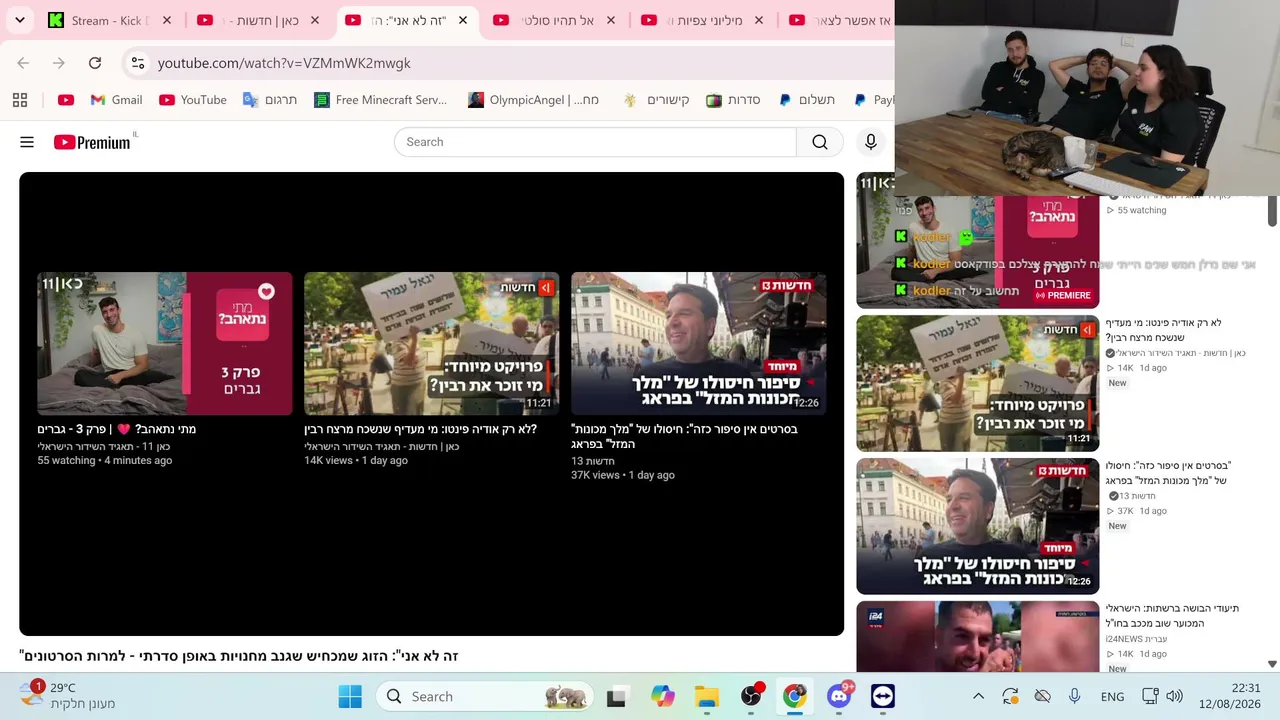Focus the YouTube search field
The image size is (1280, 720).
[595, 142]
